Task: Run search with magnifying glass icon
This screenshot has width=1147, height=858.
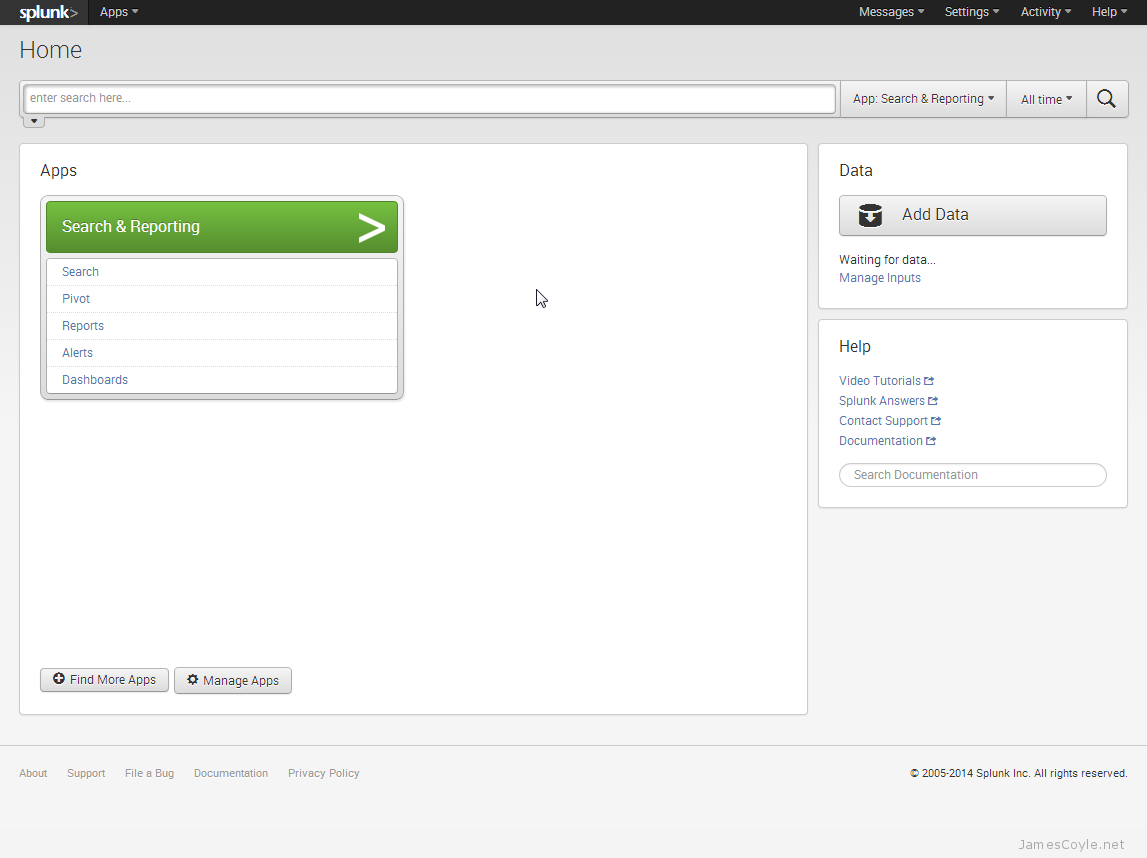Action: [1106, 99]
